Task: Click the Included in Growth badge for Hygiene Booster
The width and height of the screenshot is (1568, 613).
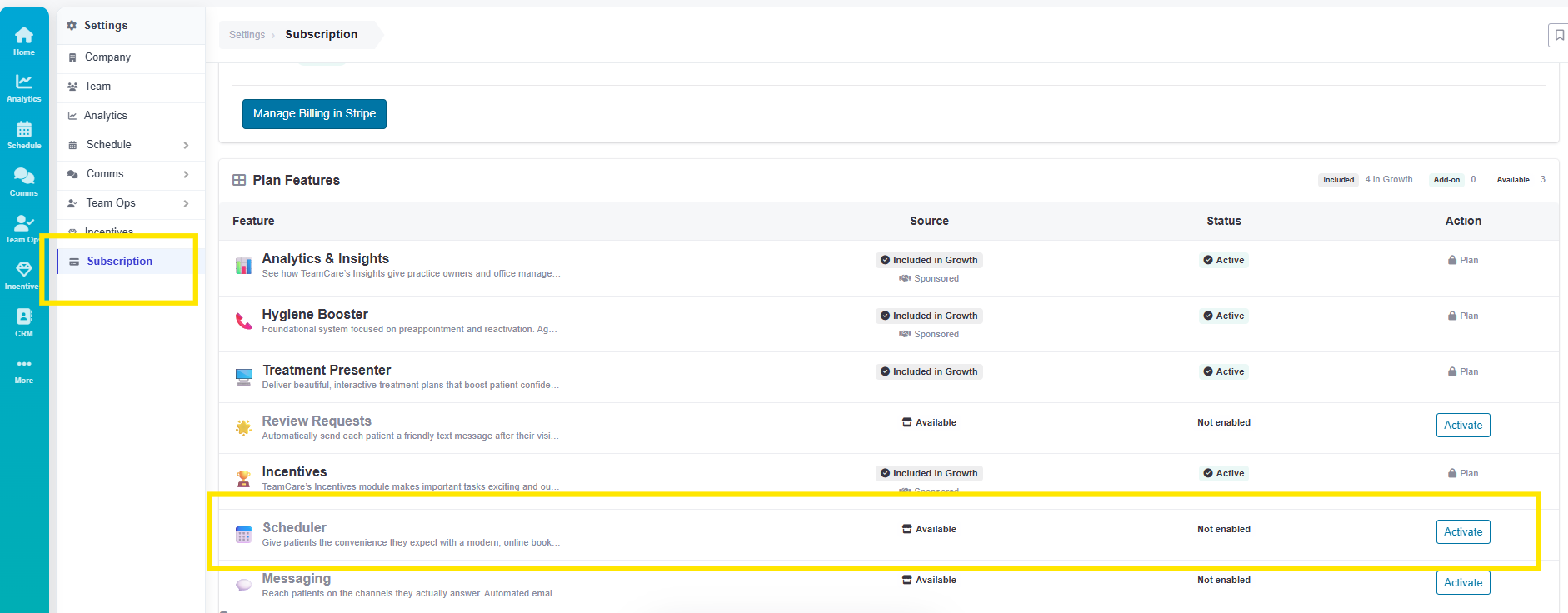Action: coord(929,316)
